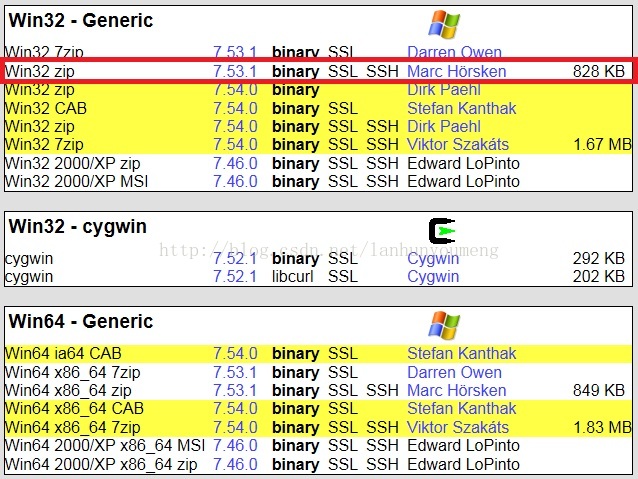The height and width of the screenshot is (479, 638).
Task: Open the 7.54.0 link in Win32 CAB row
Action: point(235,108)
